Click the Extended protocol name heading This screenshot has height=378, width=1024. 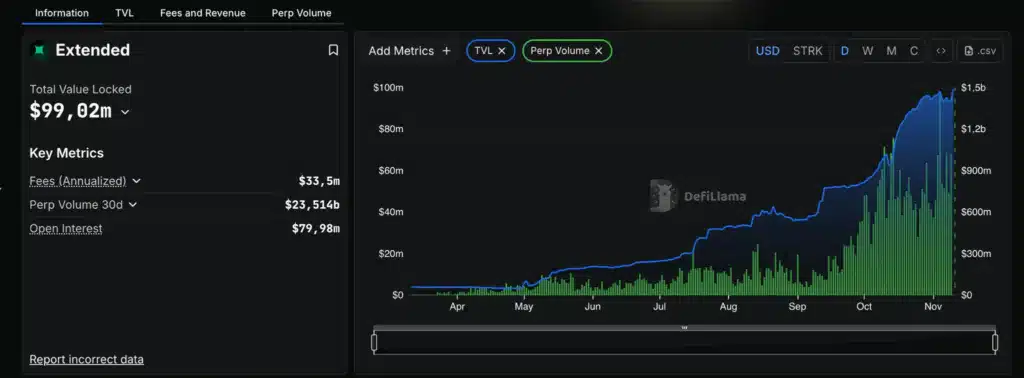pyautogui.click(x=93, y=50)
